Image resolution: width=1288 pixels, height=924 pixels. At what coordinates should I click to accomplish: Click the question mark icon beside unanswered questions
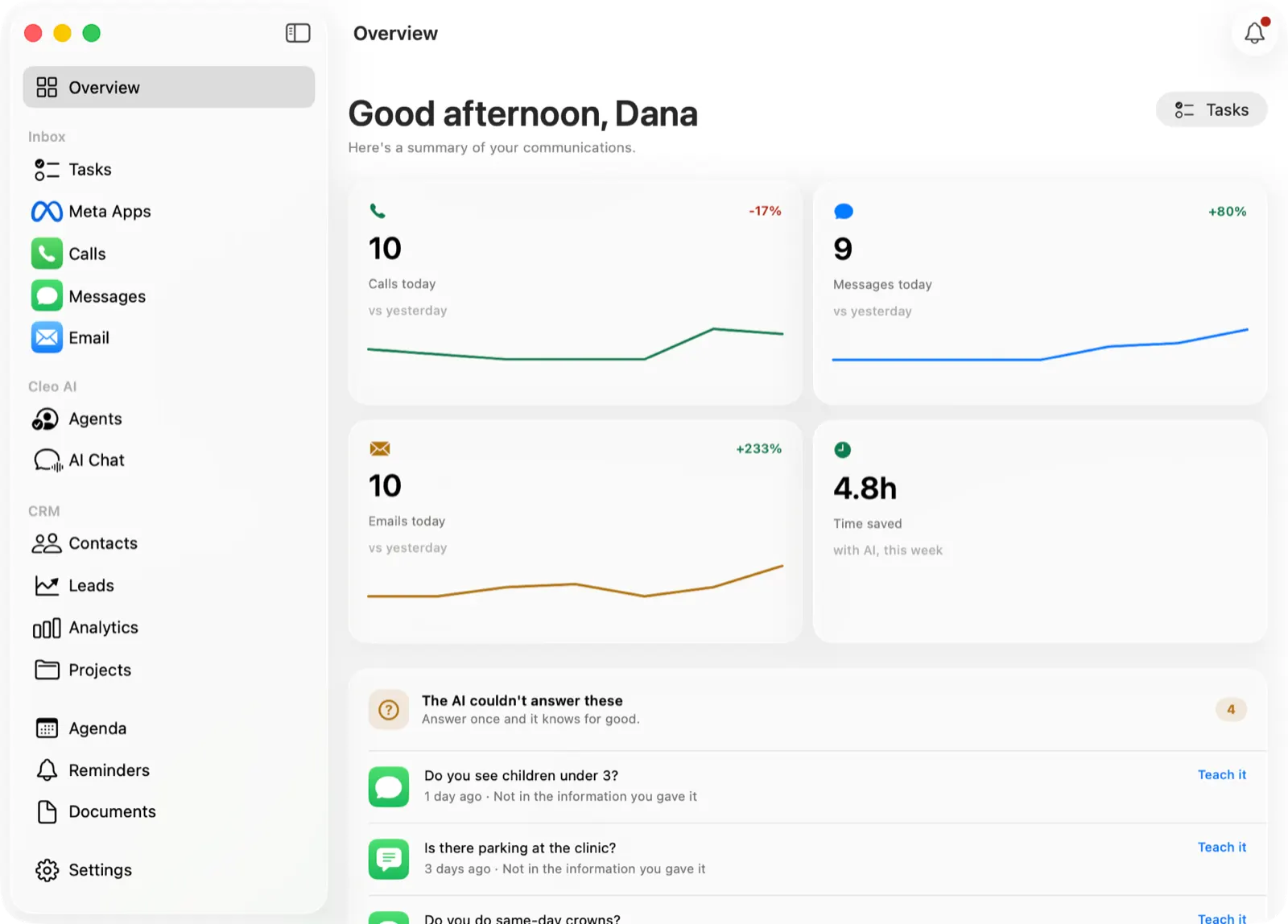tap(389, 710)
